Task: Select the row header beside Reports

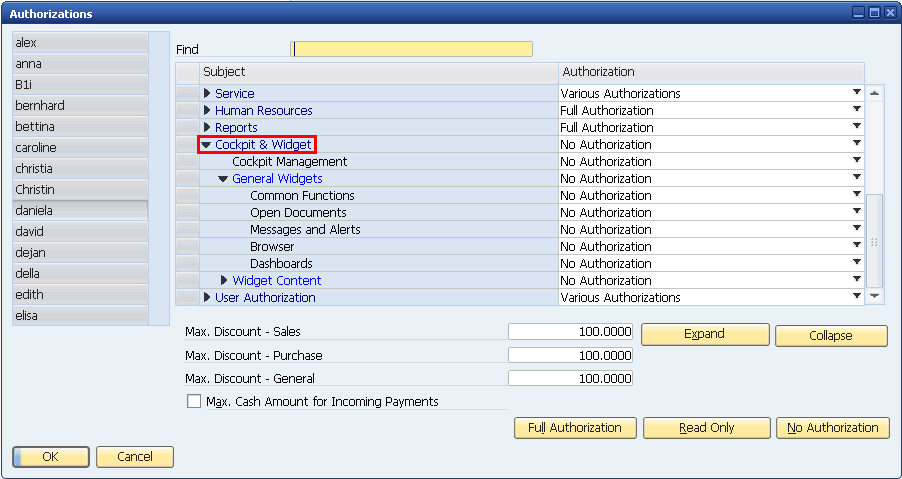Action: (187, 128)
